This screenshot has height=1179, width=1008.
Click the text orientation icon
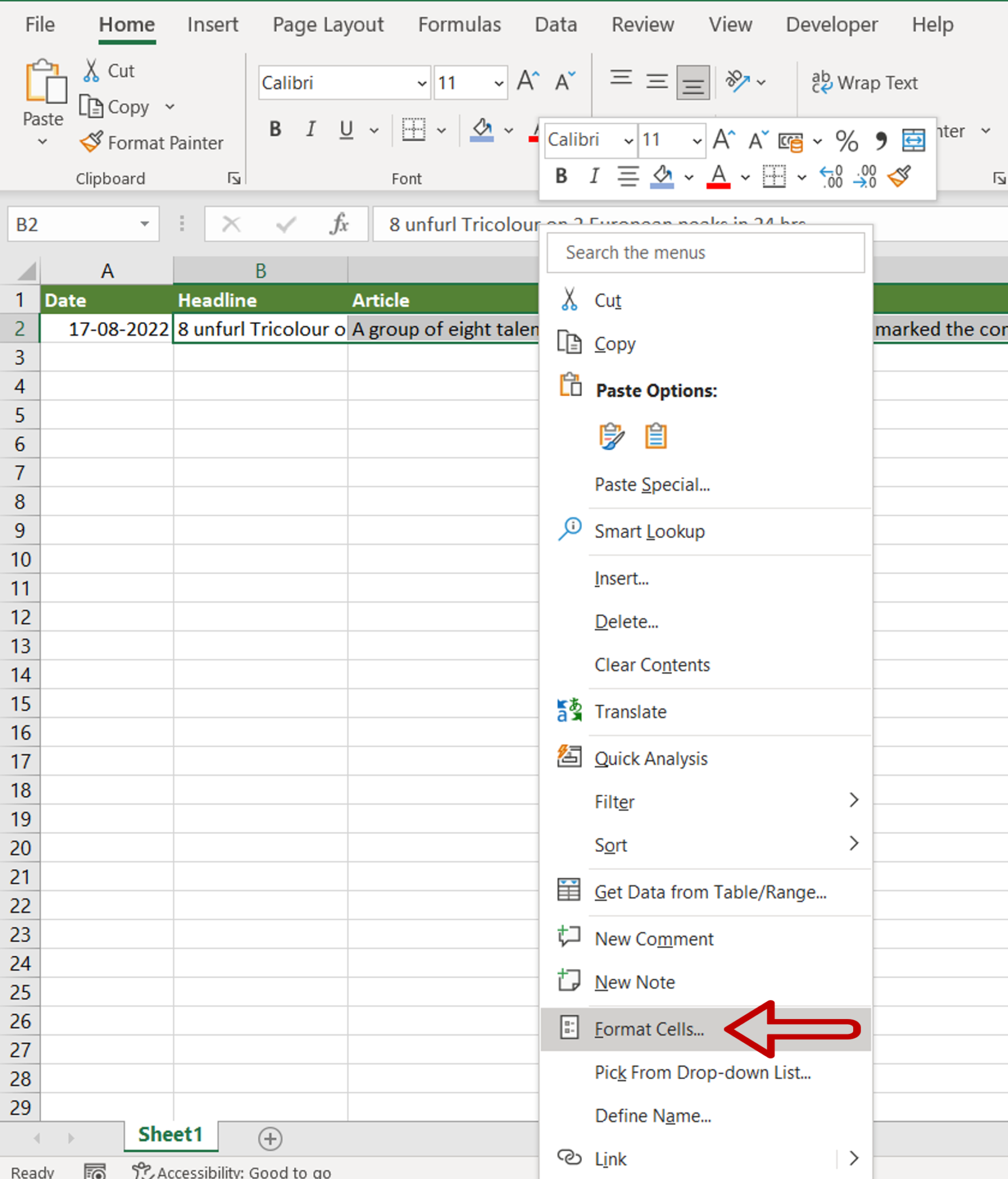pyautogui.click(x=737, y=81)
